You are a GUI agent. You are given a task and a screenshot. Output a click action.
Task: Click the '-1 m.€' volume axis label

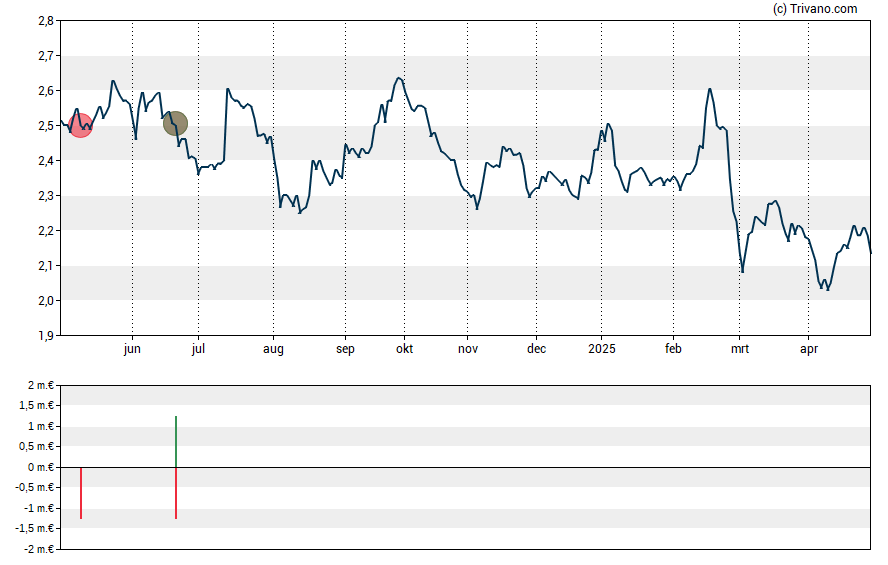(x=39, y=508)
